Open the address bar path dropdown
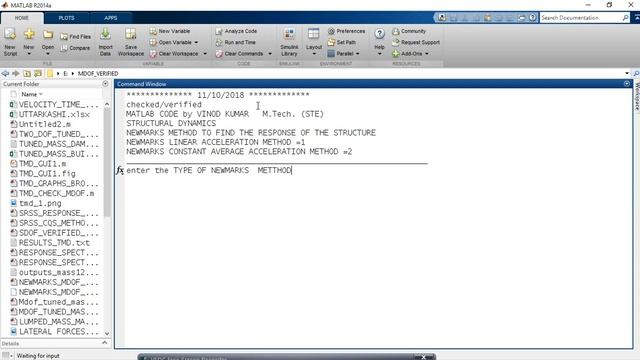Viewport: 640px width, 360px height. (x=627, y=73)
